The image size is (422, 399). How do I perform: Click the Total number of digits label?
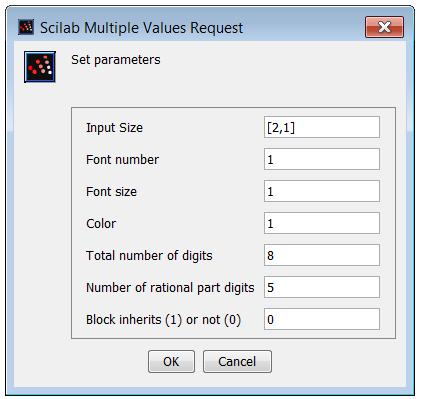pos(149,256)
